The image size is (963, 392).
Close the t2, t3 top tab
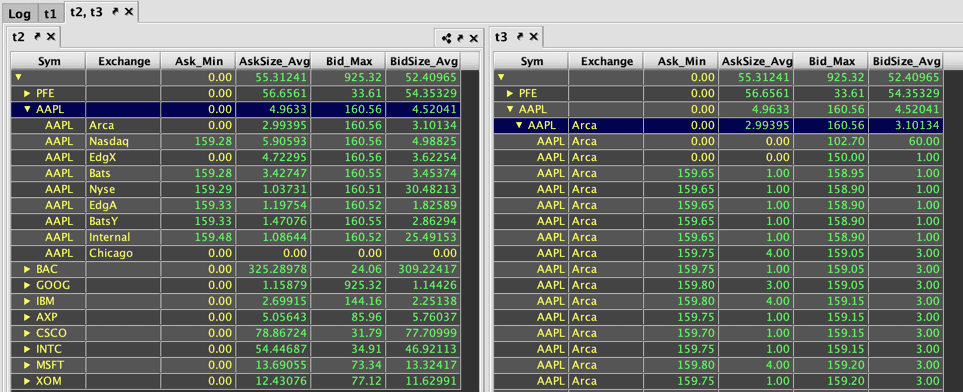[129, 12]
